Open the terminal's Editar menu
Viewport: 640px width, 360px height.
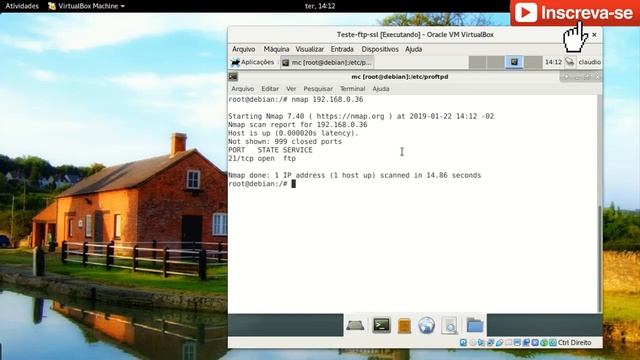(270, 89)
